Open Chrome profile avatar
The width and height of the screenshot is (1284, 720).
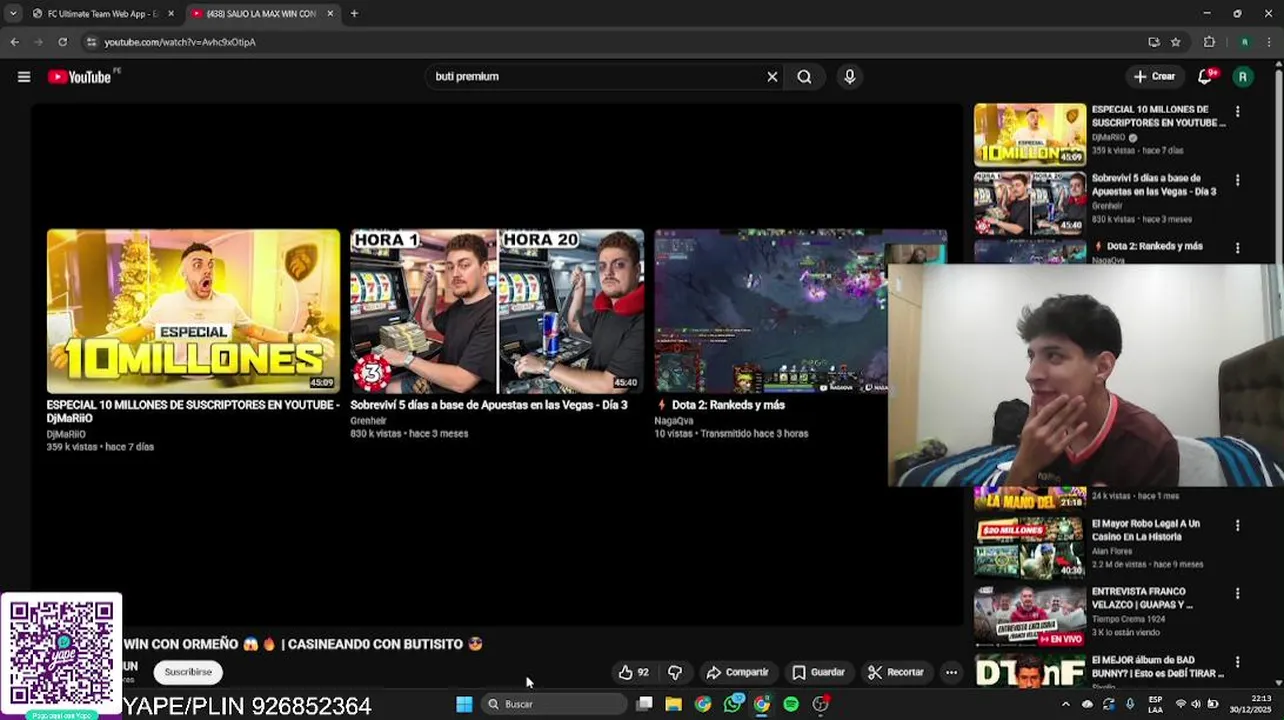click(x=1244, y=42)
